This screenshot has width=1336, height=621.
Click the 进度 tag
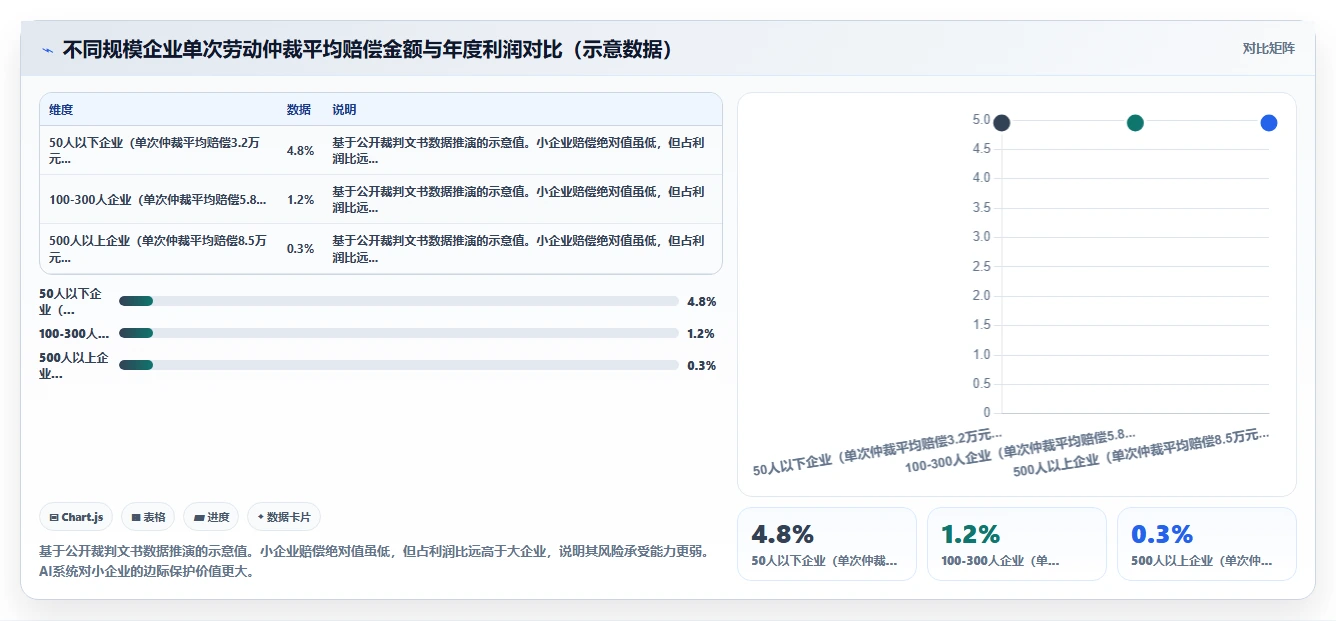click(x=211, y=517)
